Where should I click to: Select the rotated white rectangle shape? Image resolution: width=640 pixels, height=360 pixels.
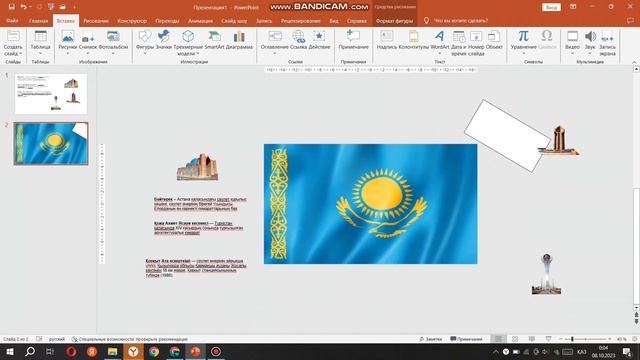point(507,136)
